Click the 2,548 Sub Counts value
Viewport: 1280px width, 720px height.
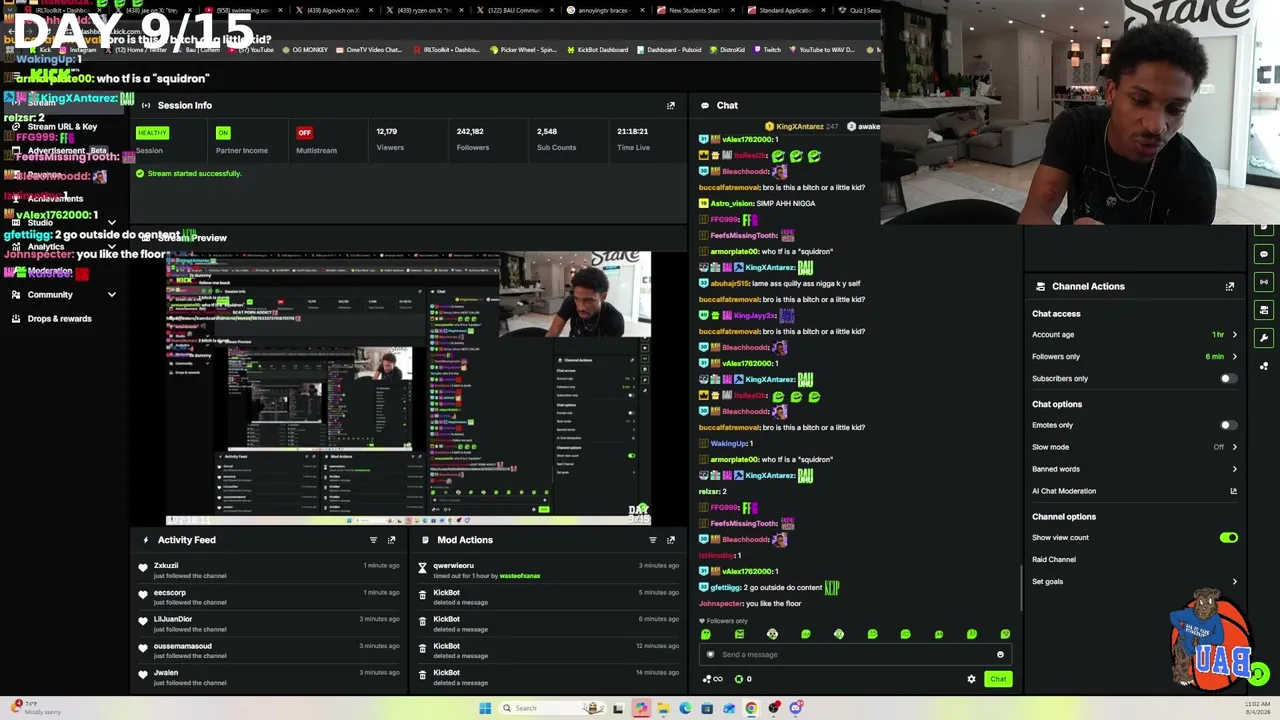coord(547,132)
